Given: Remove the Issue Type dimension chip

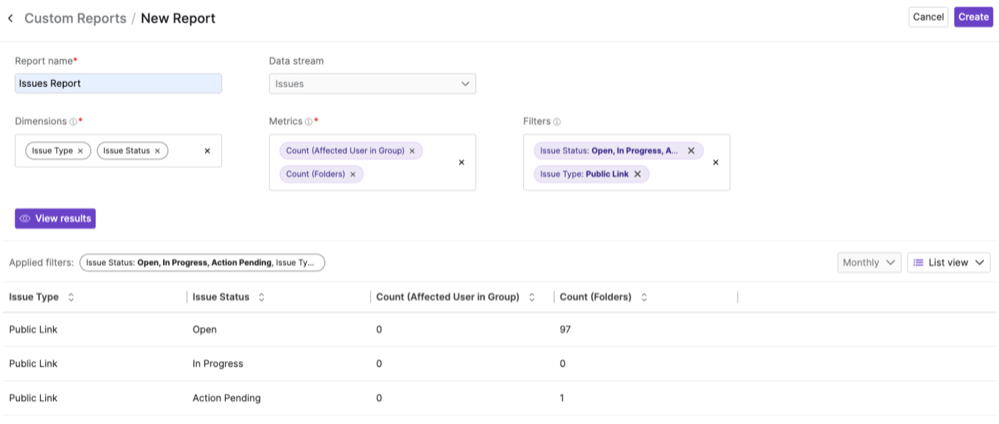Looking at the screenshot, I should point(81,151).
